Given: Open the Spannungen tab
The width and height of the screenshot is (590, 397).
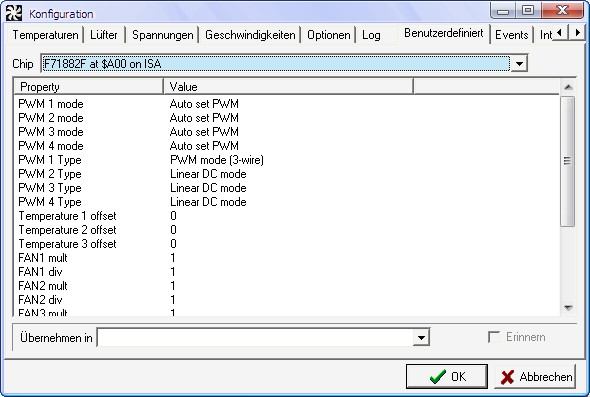Looking at the screenshot, I should pyautogui.click(x=163, y=35).
